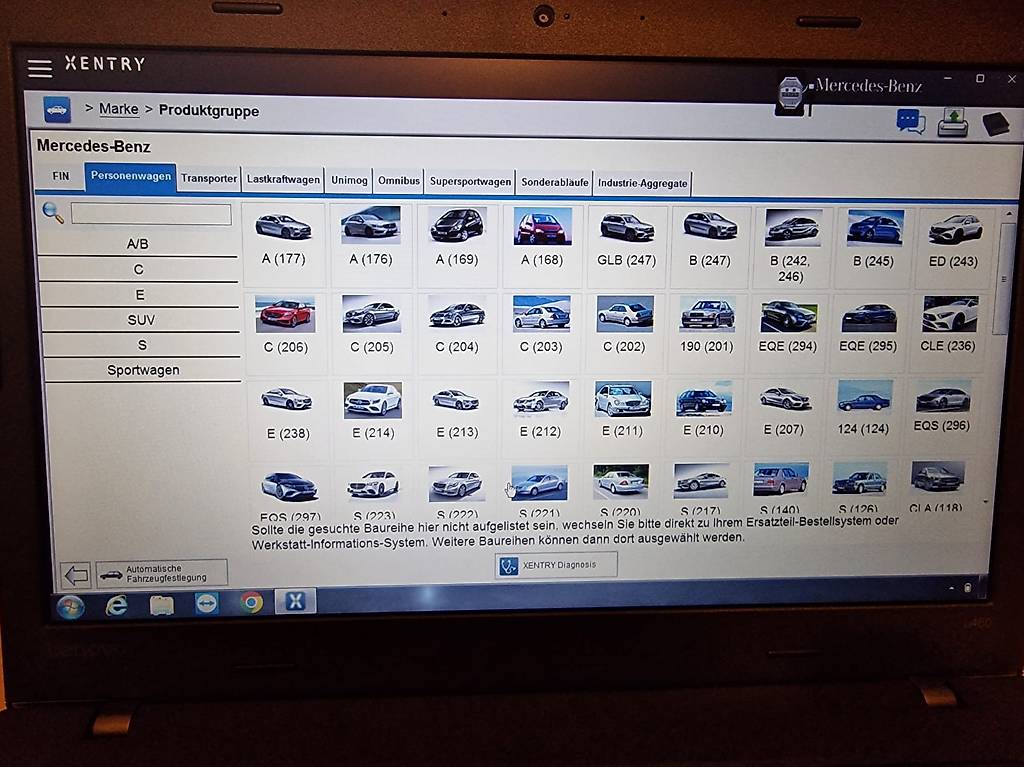
Task: Click the car icon in breadcrumb bar
Action: point(57,109)
